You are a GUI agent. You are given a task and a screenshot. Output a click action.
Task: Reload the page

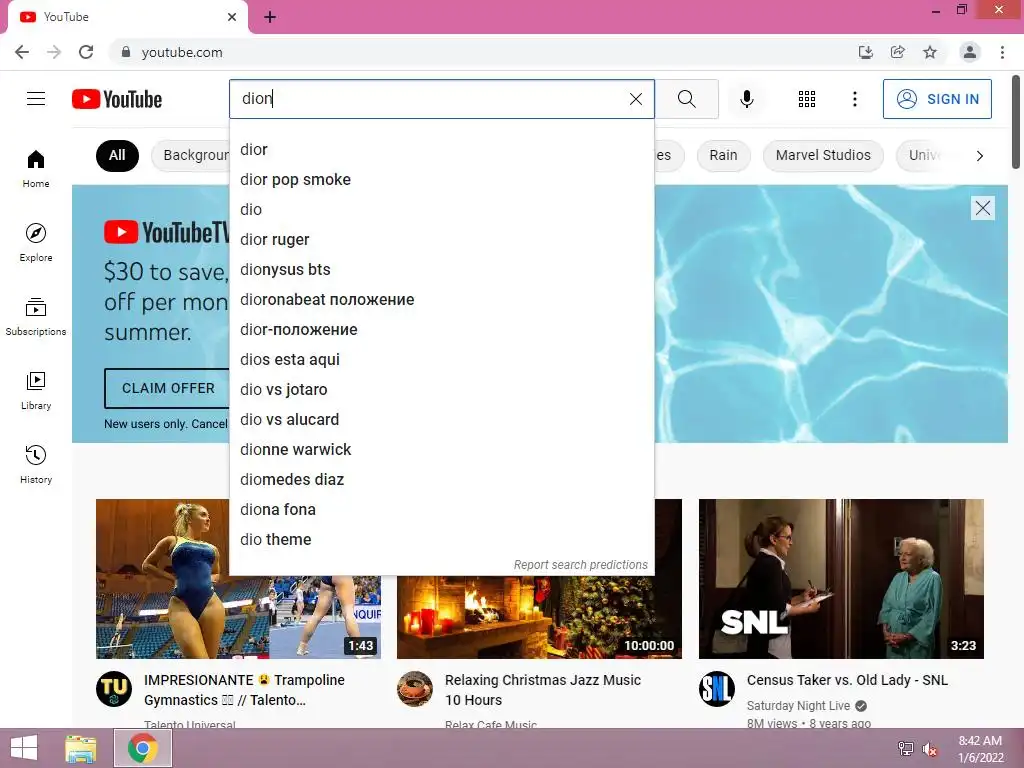[x=86, y=52]
